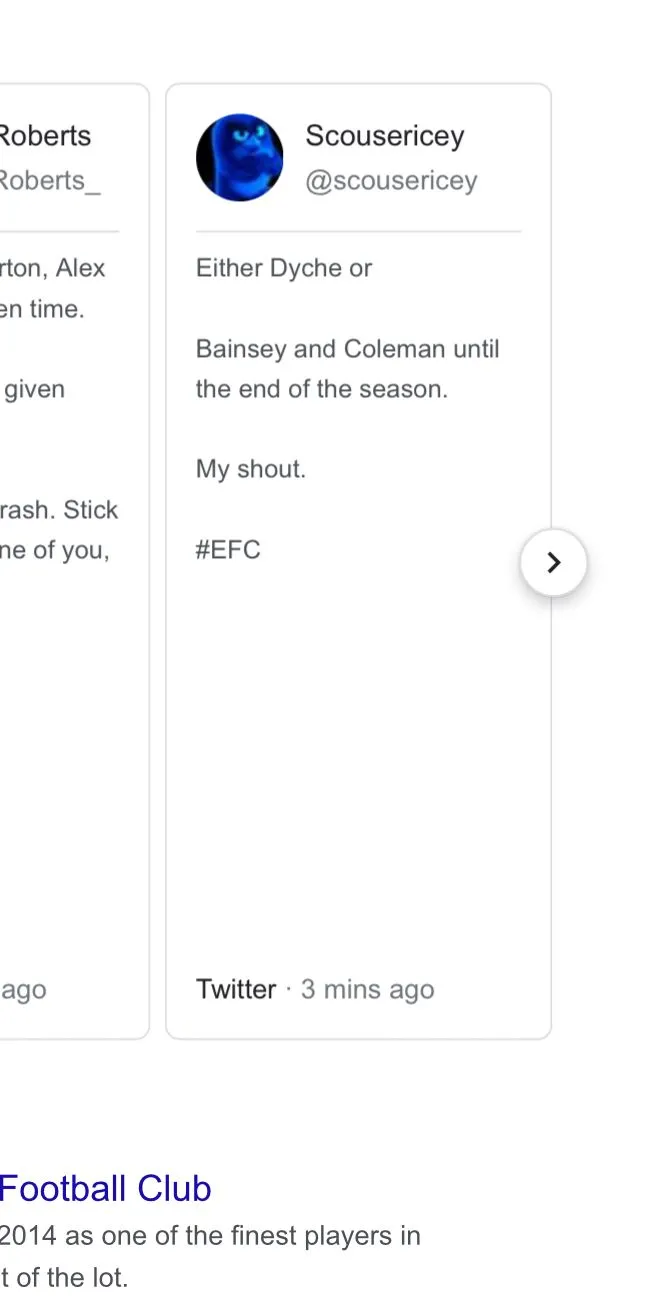Viewport: 669px width, 1315px height.
Task: Open the Football Club search result title
Action: pyautogui.click(x=105, y=1188)
